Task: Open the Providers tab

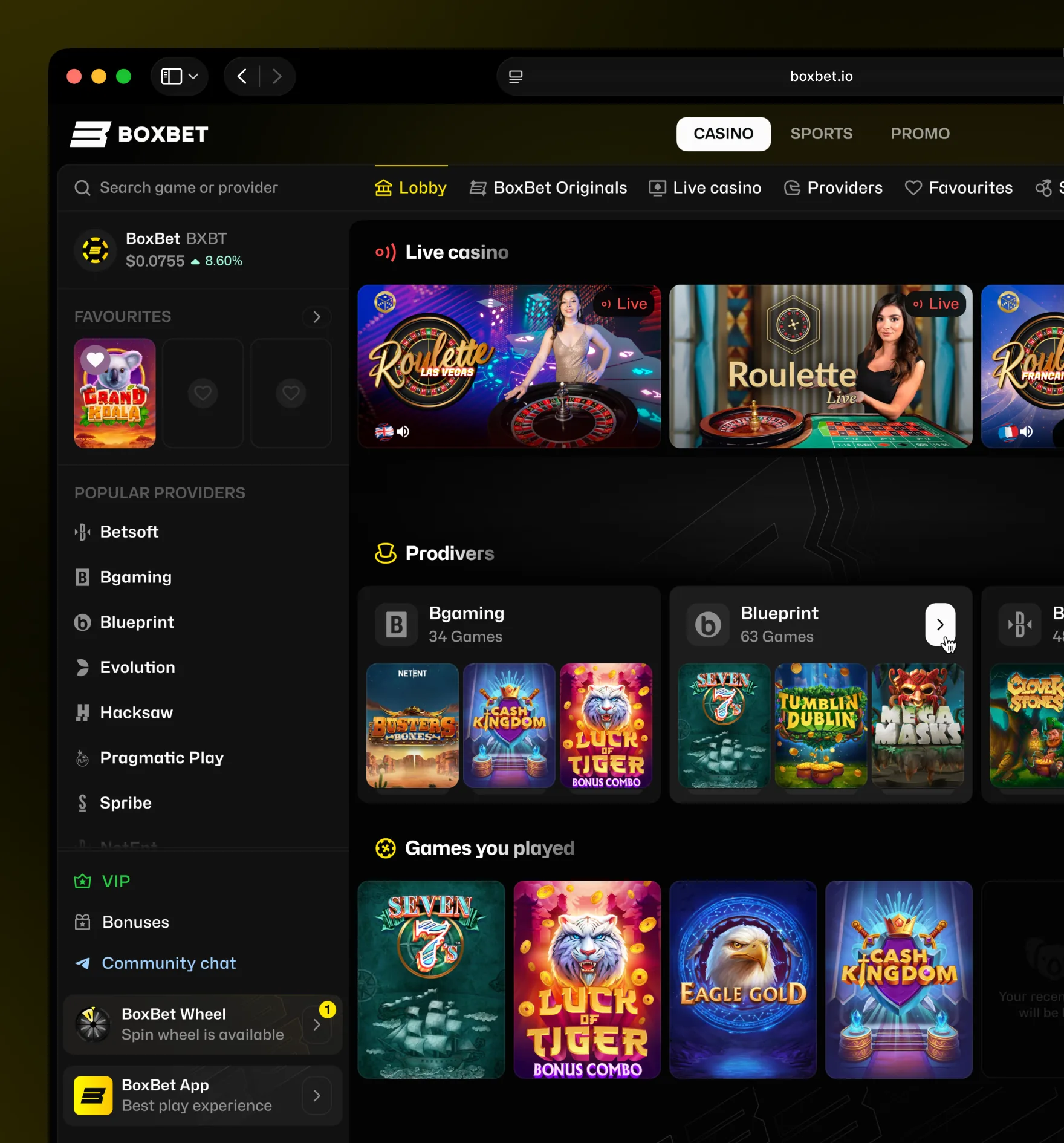Action: [x=833, y=188]
